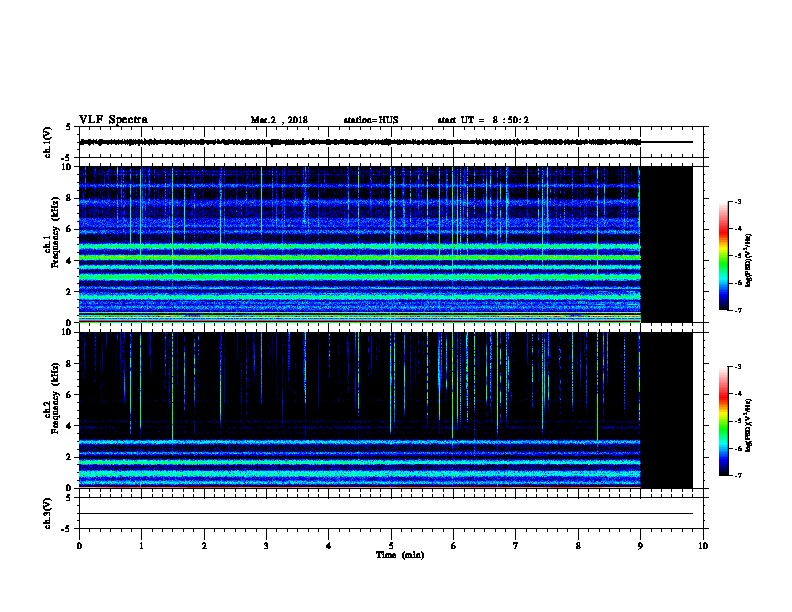Click the ch.2 spectrogram color scale bar

723,421
